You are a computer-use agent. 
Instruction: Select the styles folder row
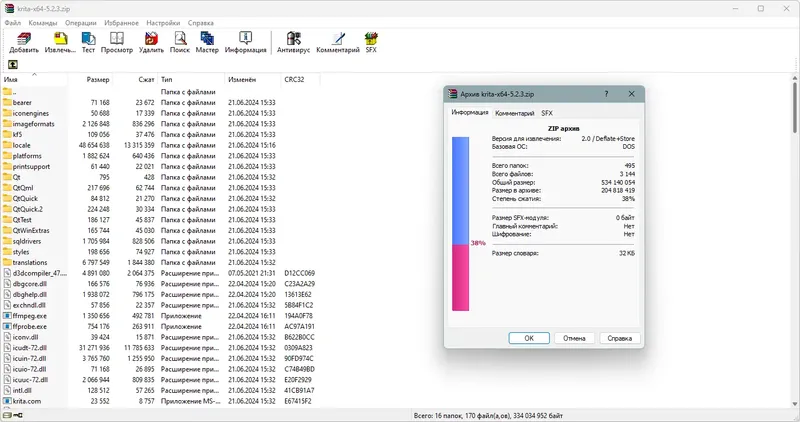click(158, 252)
